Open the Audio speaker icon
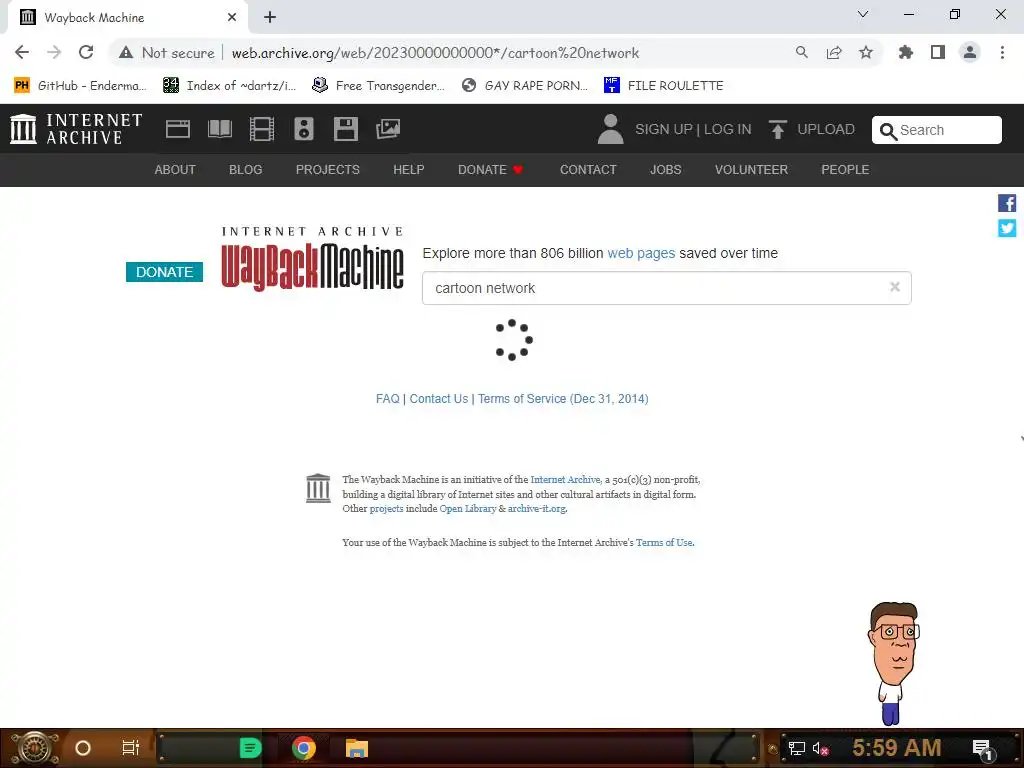Screen dimensions: 1024x768 click(304, 129)
